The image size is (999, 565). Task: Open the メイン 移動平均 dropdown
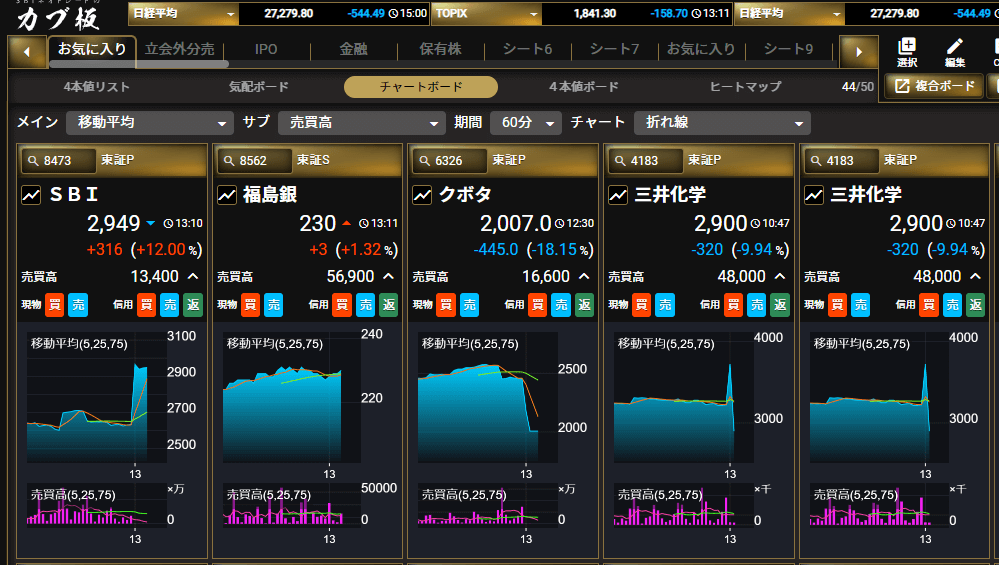pos(150,122)
